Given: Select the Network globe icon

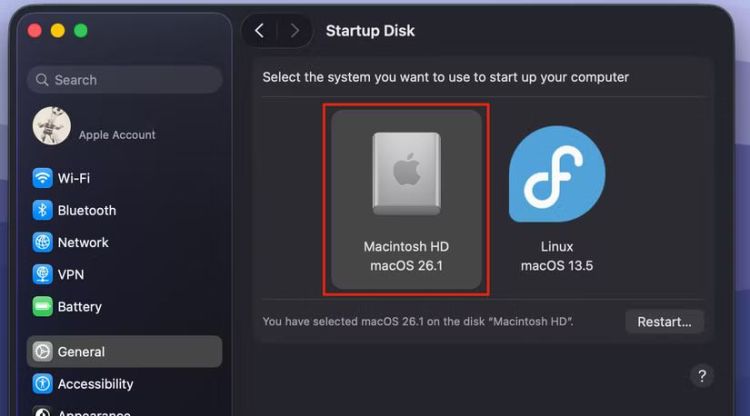Looking at the screenshot, I should [x=43, y=242].
